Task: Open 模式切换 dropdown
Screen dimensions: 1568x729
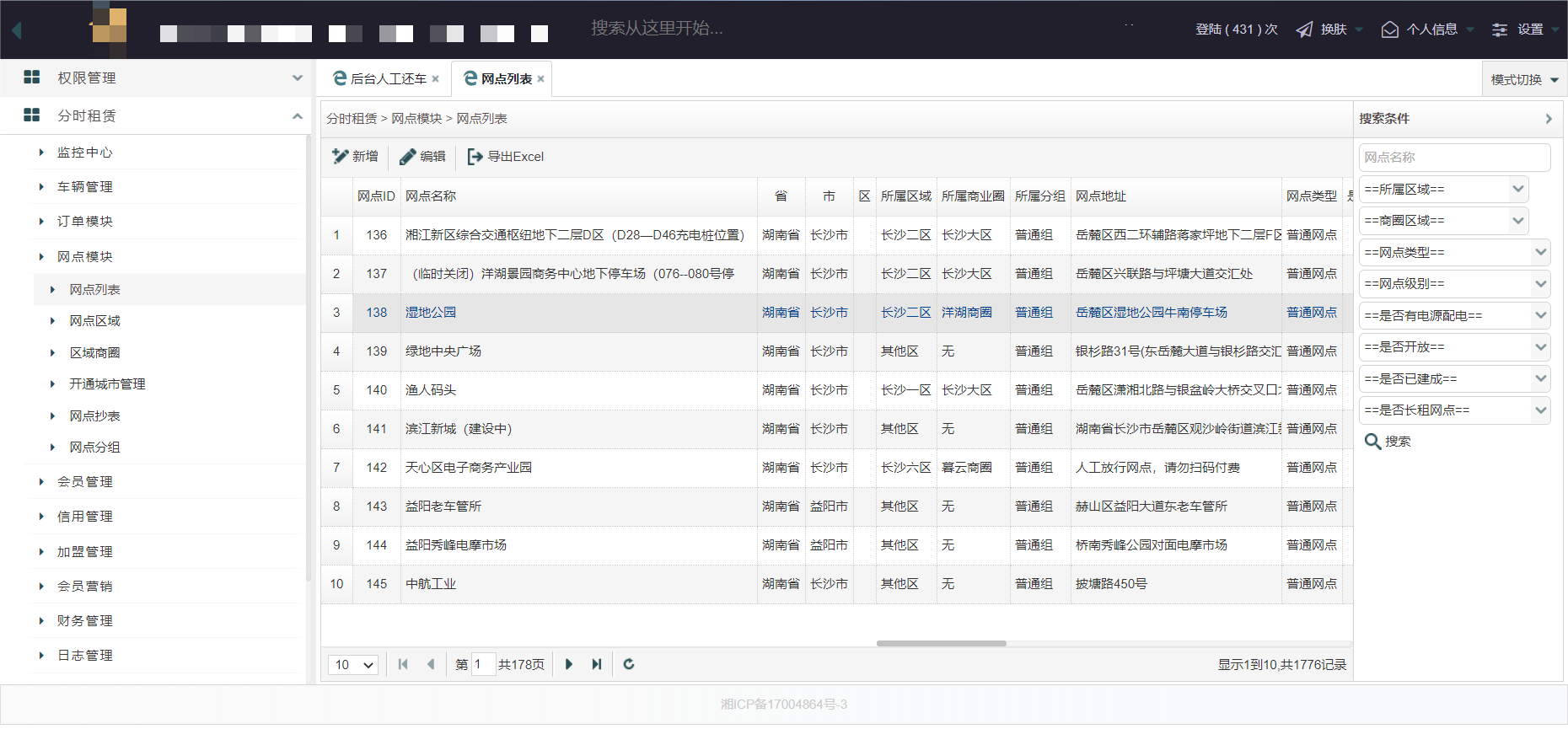Action: [x=1524, y=79]
